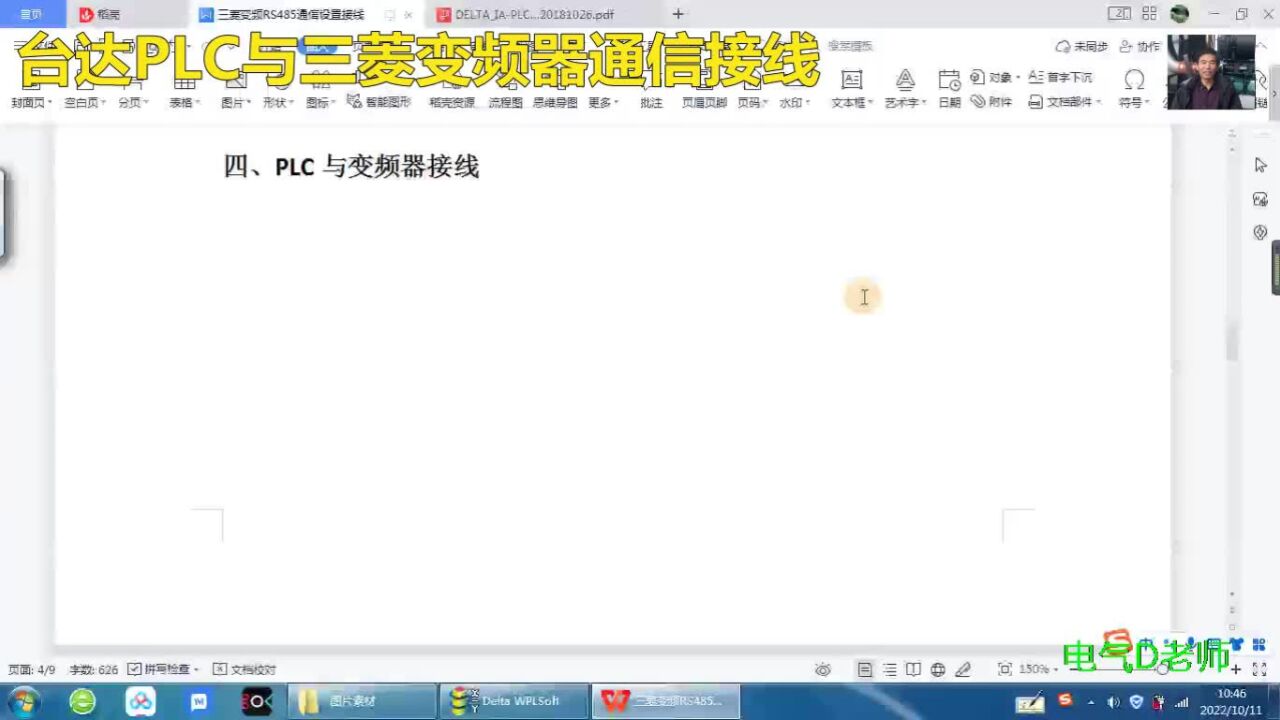Click the heading 四、PLC 与变频器接线
This screenshot has height=720, width=1280.
coord(351,166)
